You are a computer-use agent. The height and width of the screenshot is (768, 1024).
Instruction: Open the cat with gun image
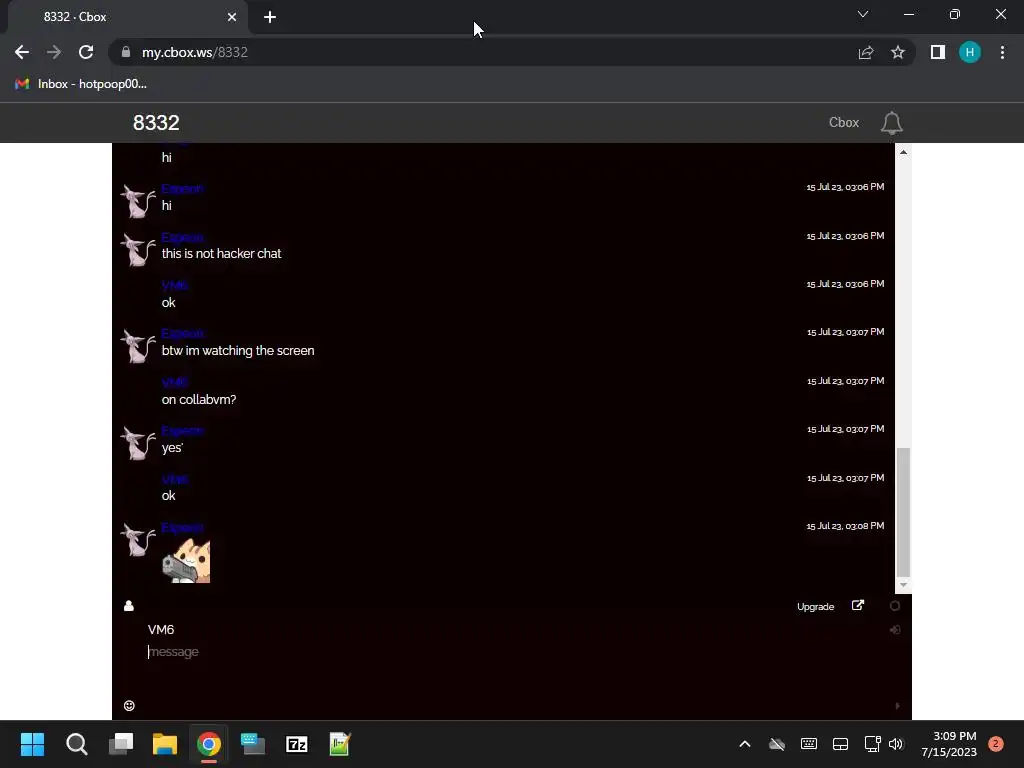(186, 560)
